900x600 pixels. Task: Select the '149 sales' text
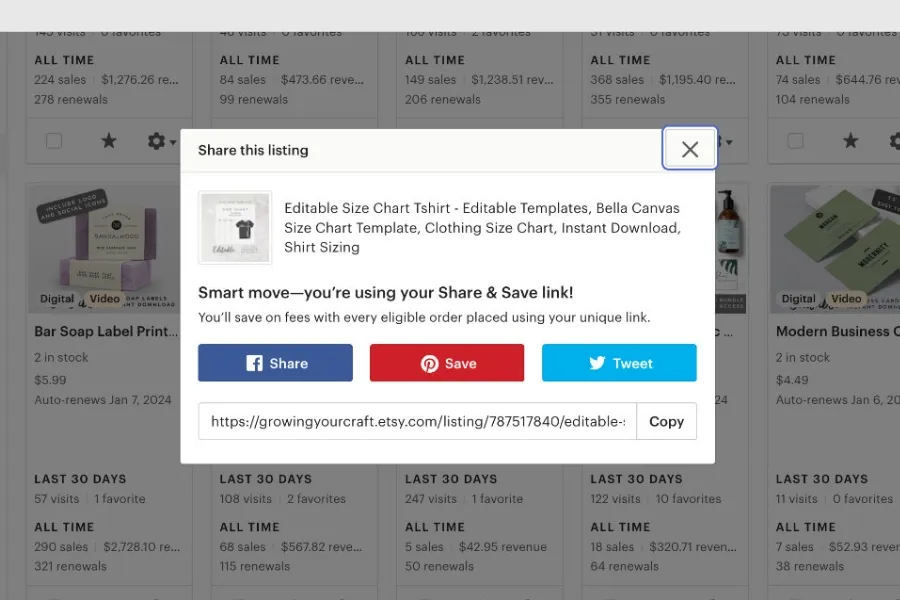click(x=430, y=80)
